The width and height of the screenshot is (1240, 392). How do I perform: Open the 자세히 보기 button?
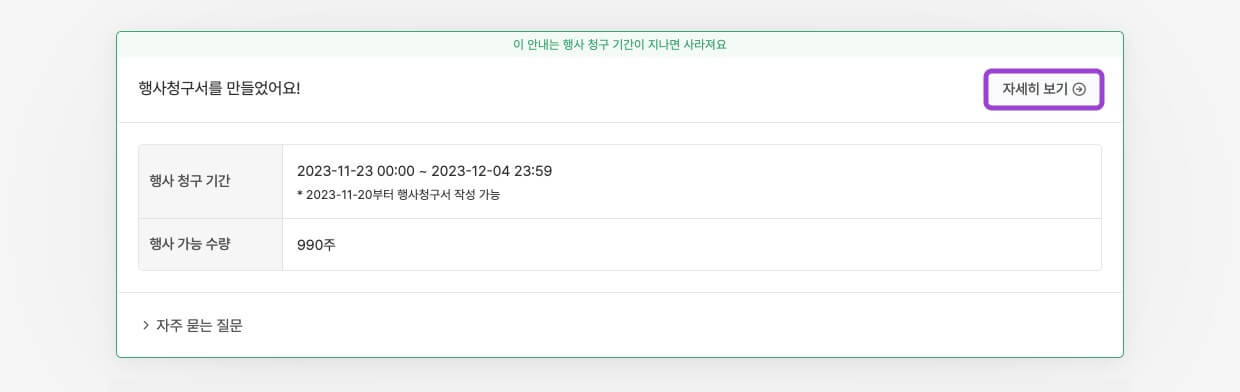1044,89
